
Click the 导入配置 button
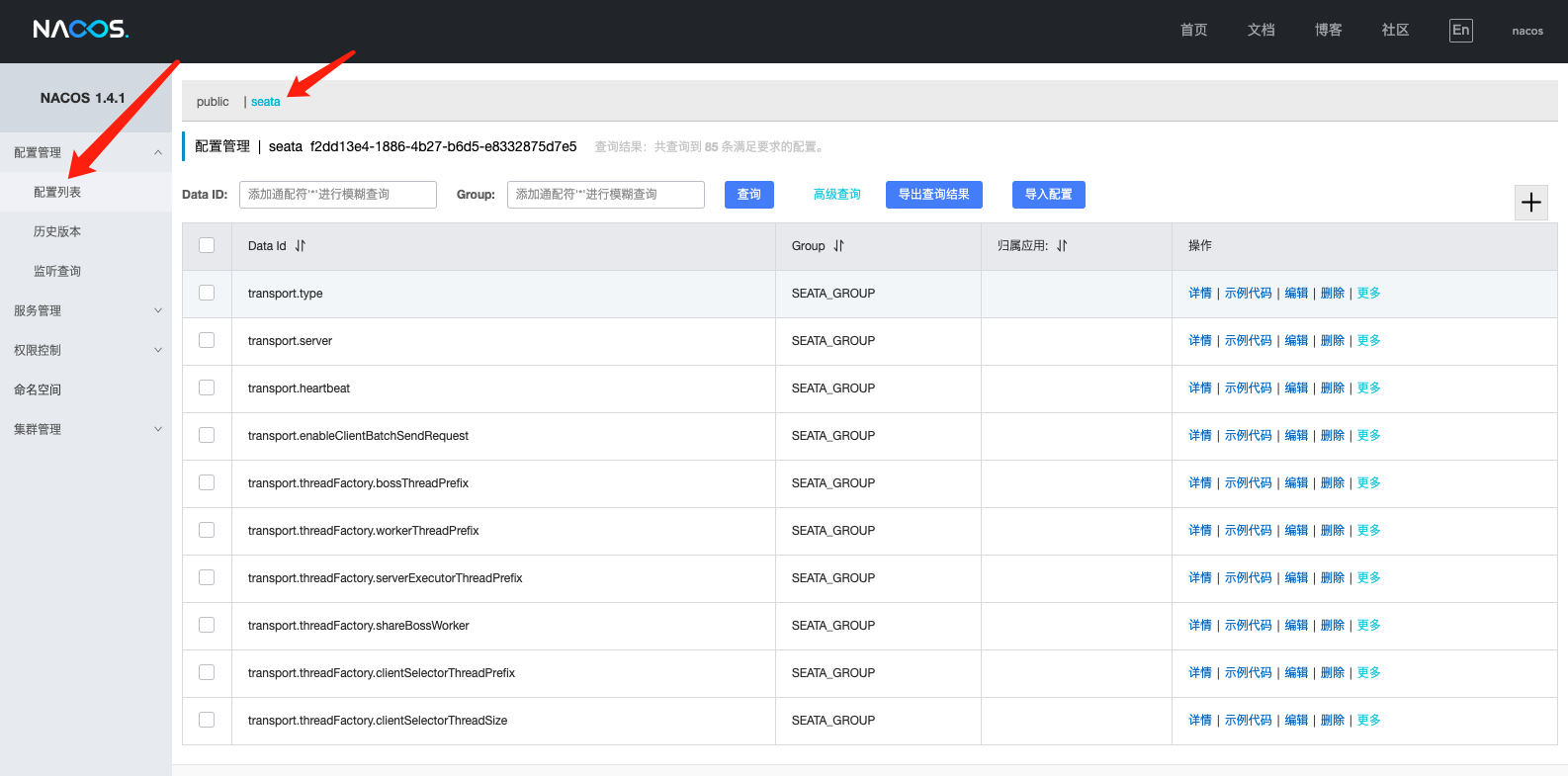pos(1048,195)
